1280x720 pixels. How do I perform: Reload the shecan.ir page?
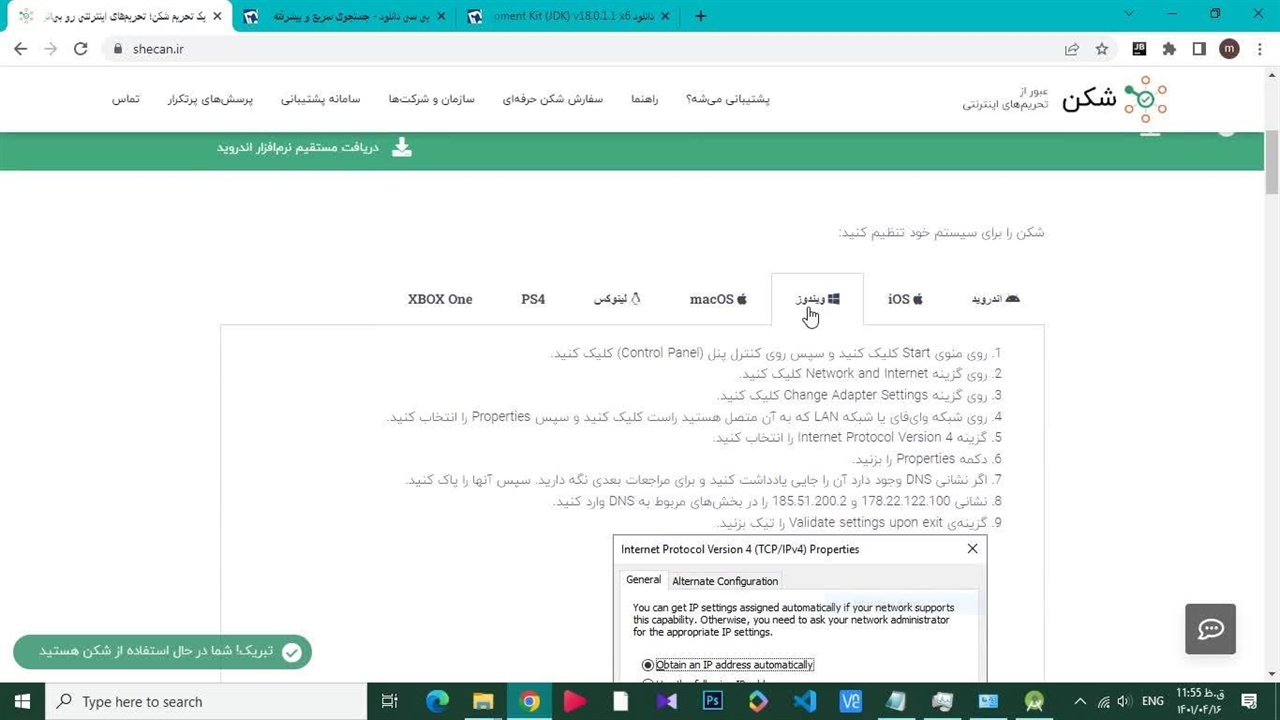tap(81, 49)
